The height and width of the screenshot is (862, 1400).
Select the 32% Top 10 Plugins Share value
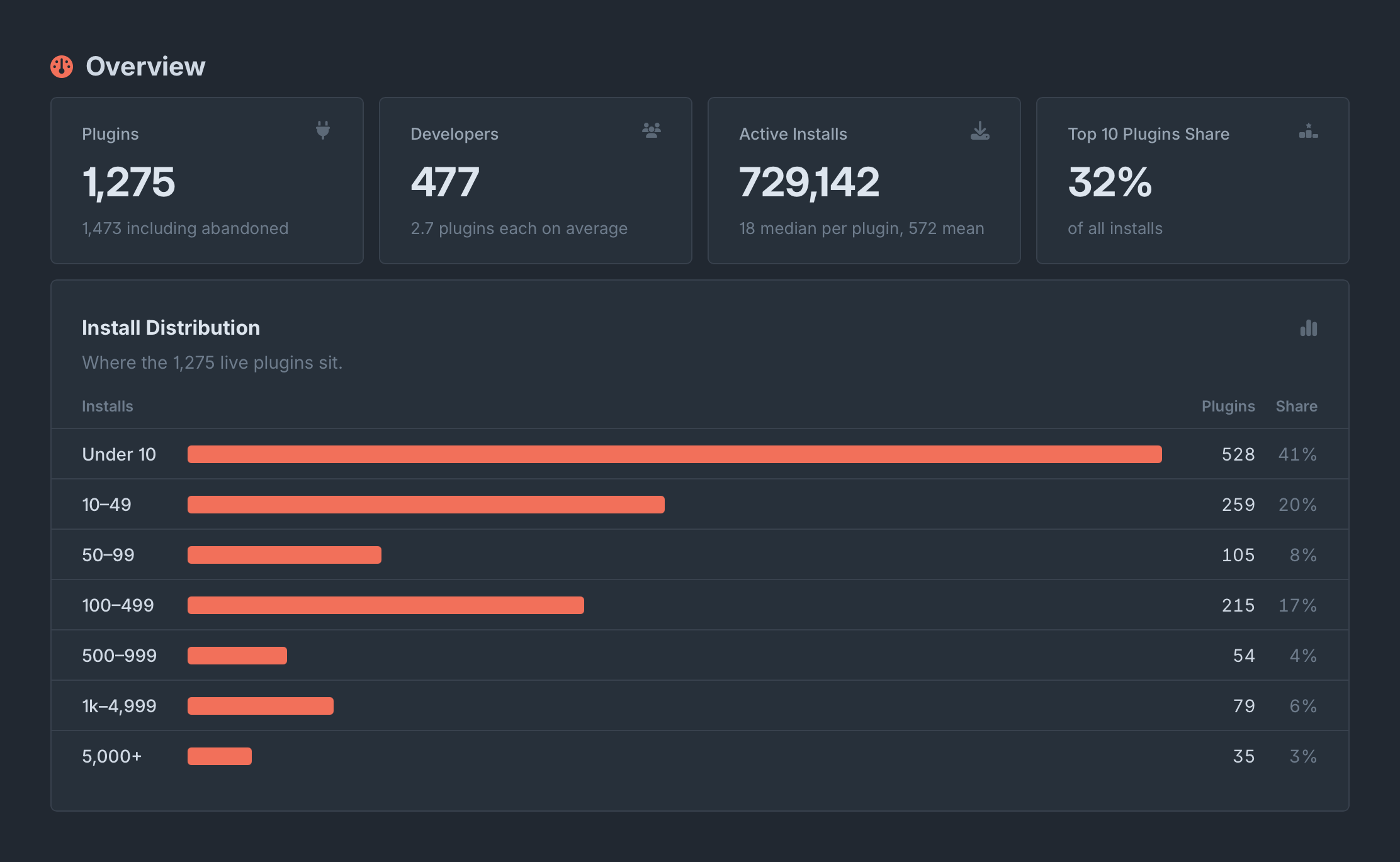(1110, 182)
